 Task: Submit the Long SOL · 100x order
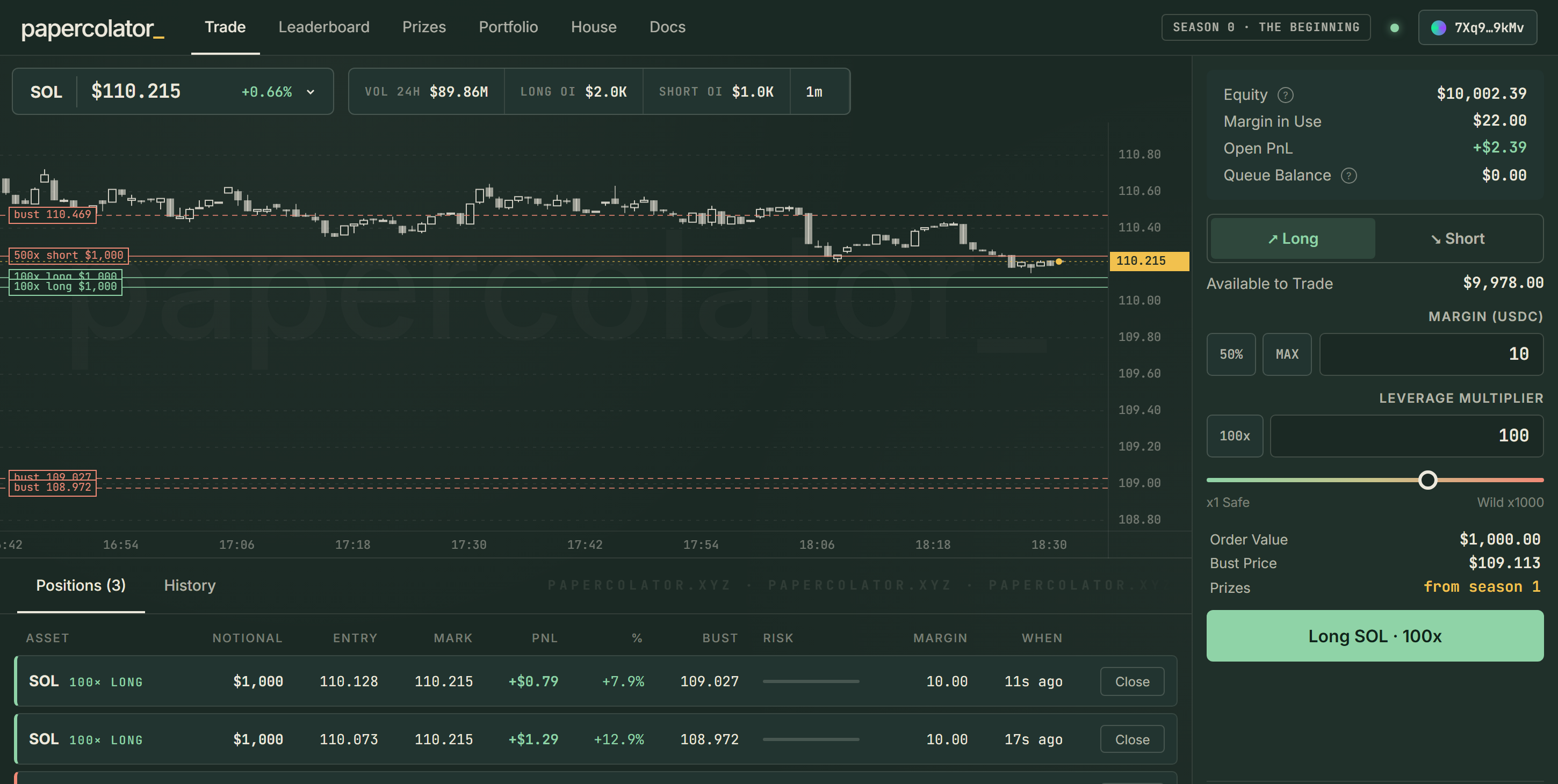tap(1375, 636)
